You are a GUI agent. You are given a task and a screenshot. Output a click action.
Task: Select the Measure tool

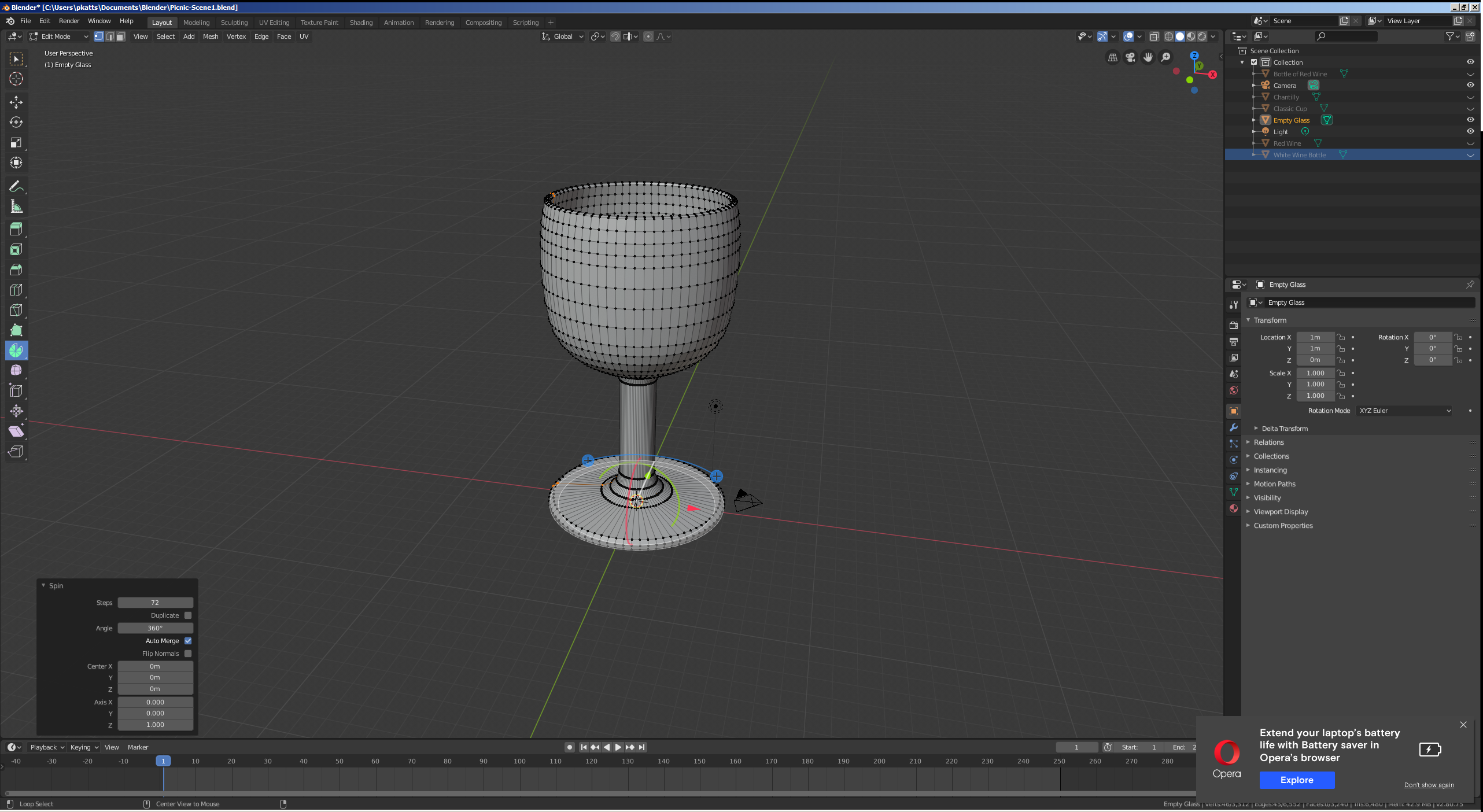coord(16,206)
